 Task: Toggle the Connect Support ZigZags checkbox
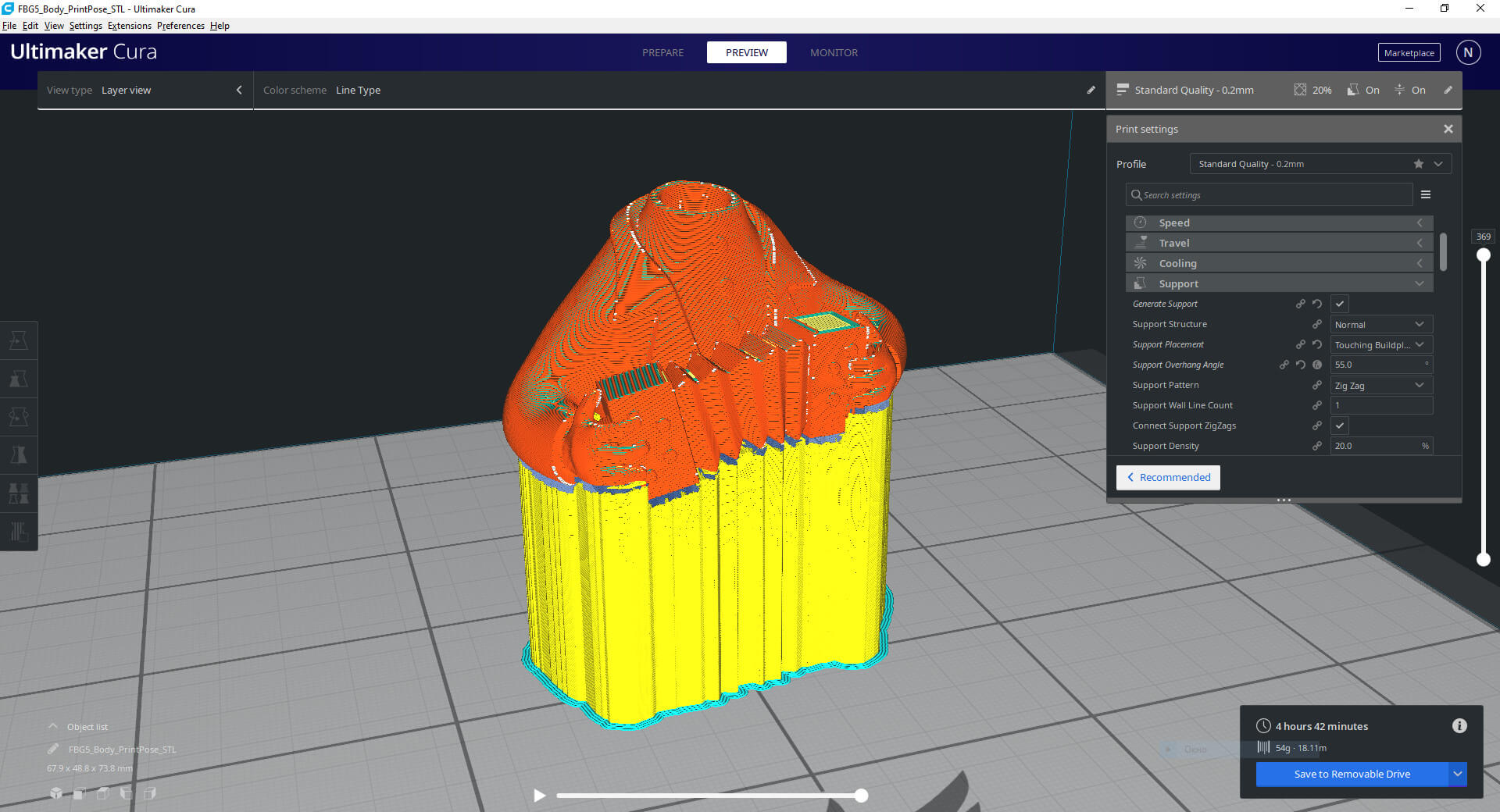[x=1339, y=426]
